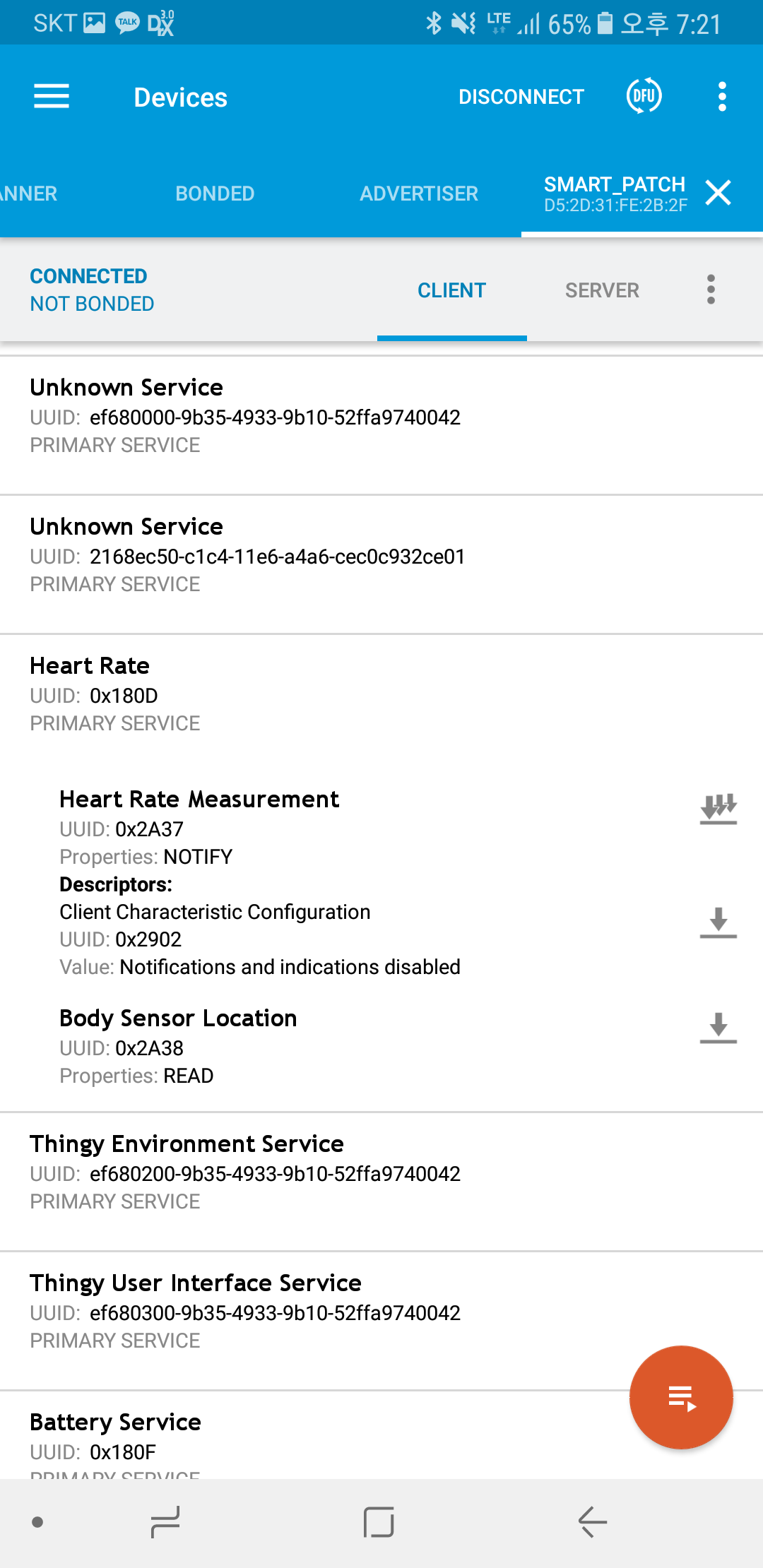The image size is (763, 1568).
Task: Switch to the SERVER tab
Action: click(602, 290)
